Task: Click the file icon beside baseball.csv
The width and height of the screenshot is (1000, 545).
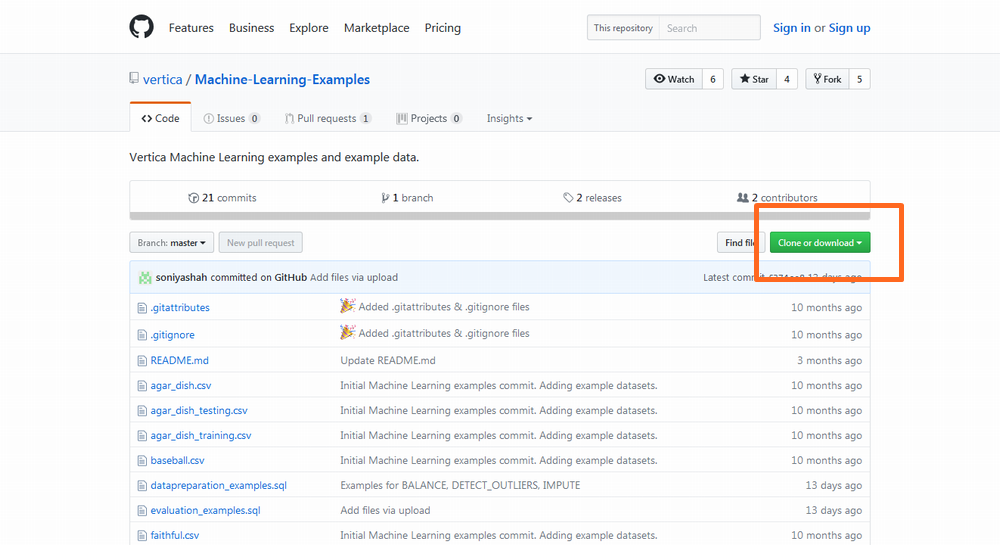Action: coord(142,461)
